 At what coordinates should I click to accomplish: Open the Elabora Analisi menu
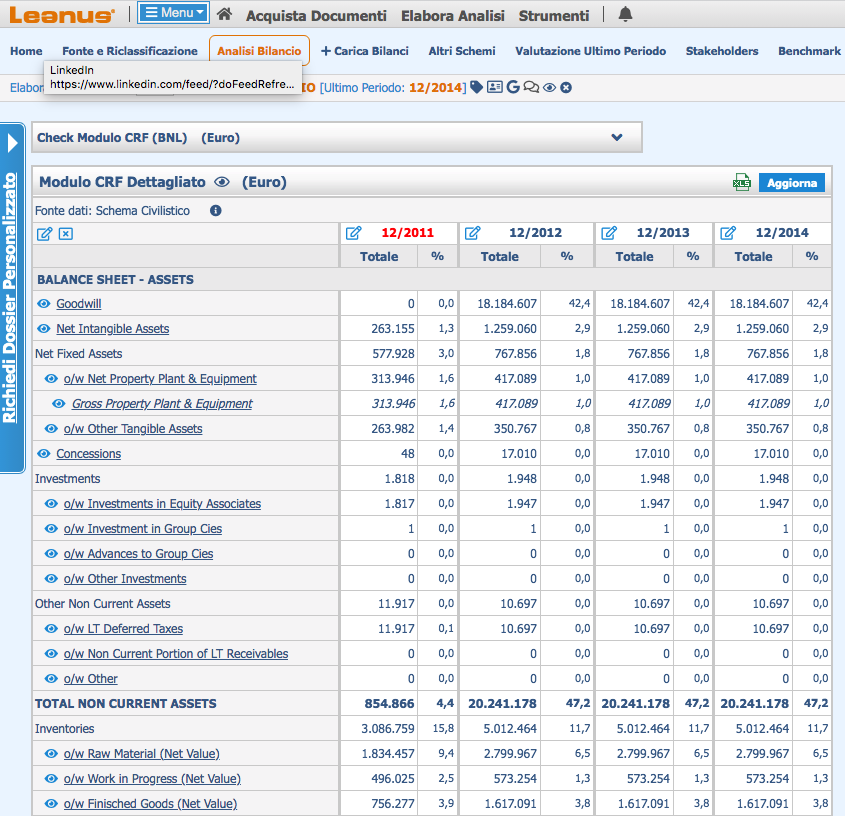453,16
